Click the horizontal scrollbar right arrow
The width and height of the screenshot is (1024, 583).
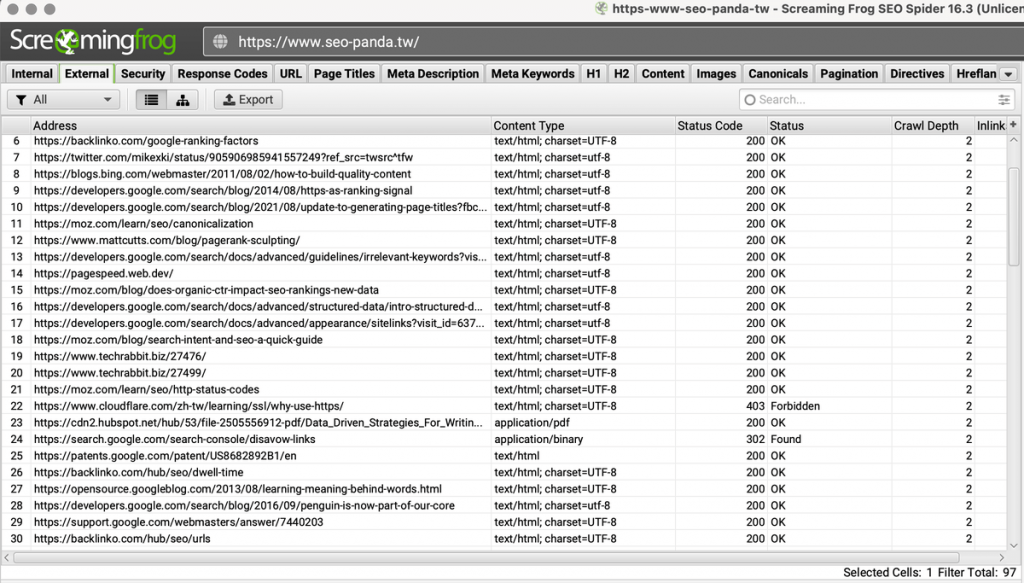[x=1001, y=558]
